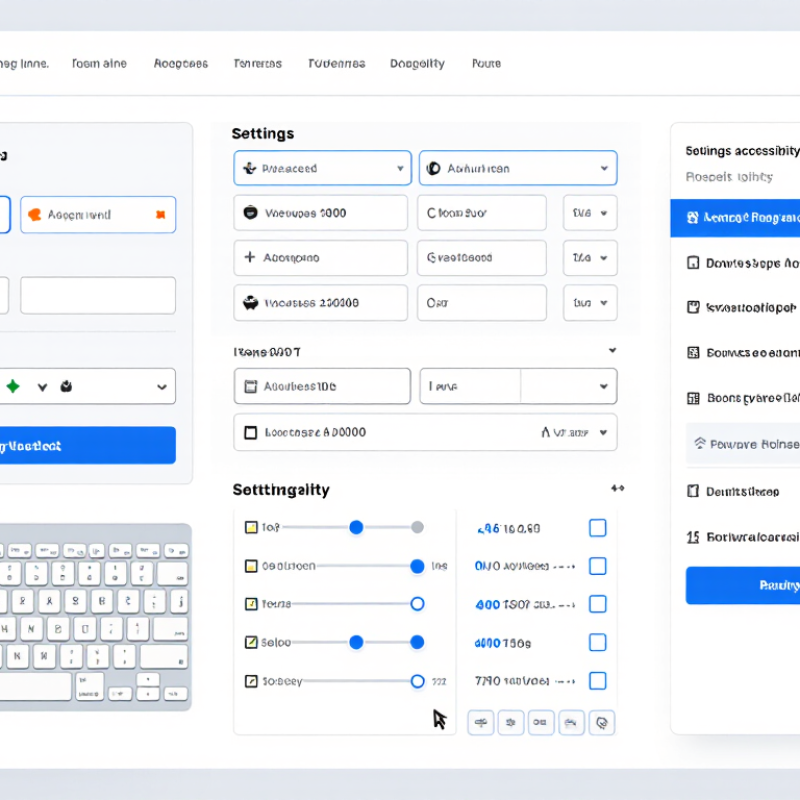
Task: Toggle the checkbox beside the Soseey slider
Action: coord(251,681)
